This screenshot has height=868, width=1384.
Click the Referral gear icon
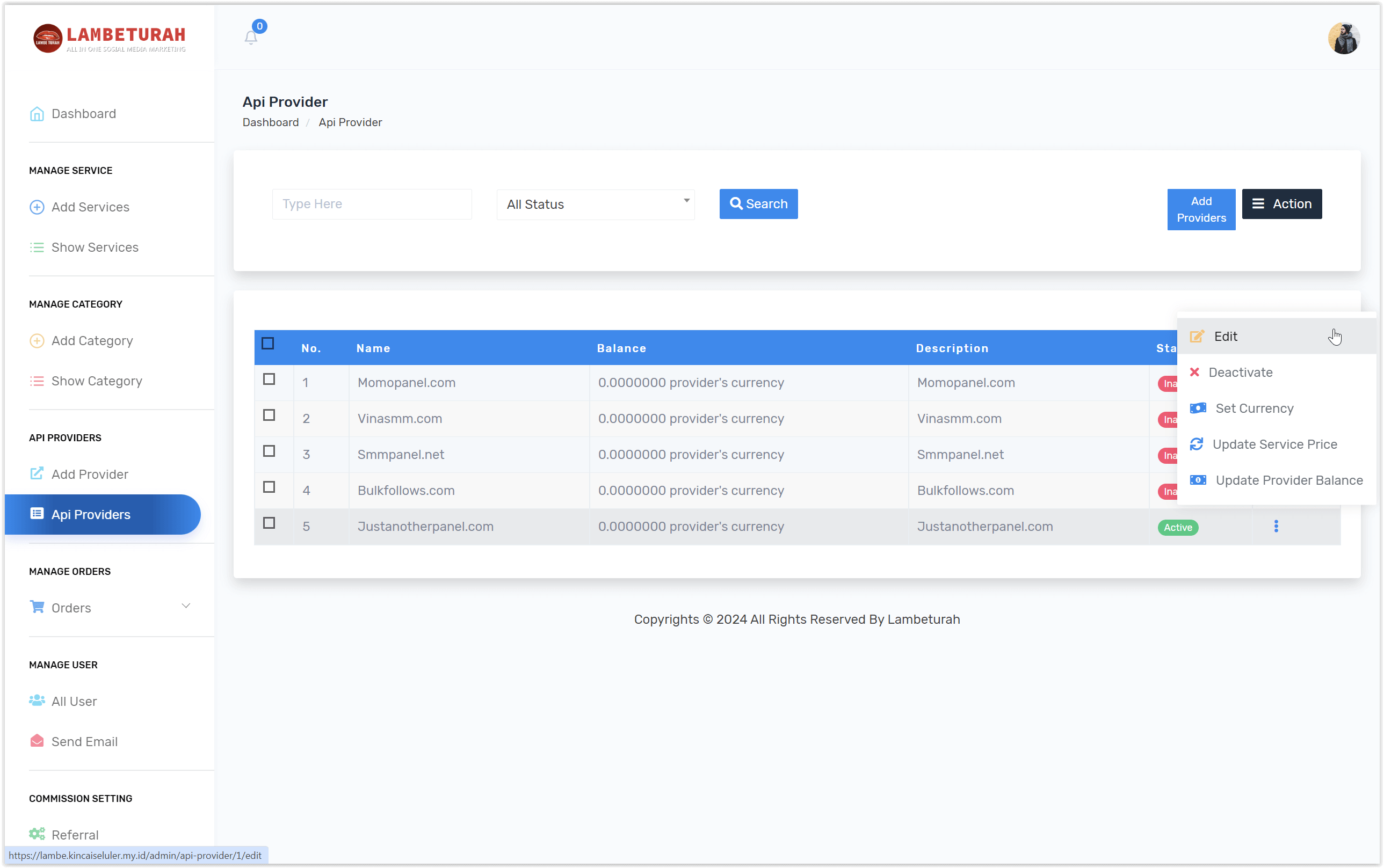coord(37,834)
